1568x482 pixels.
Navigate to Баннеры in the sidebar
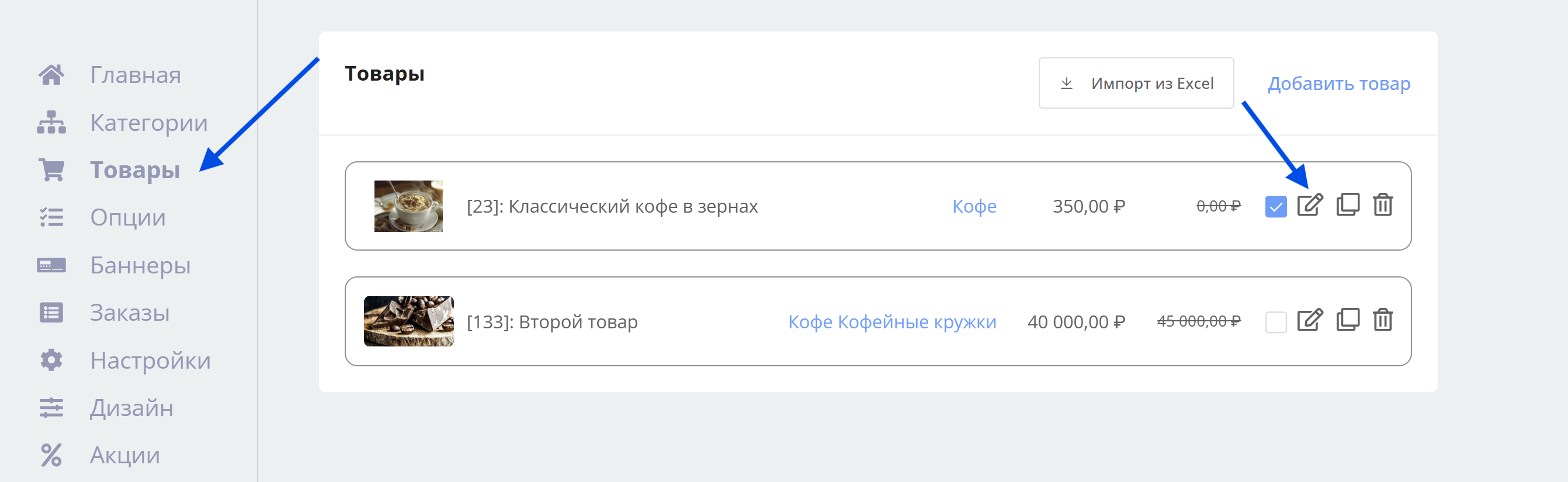click(140, 265)
